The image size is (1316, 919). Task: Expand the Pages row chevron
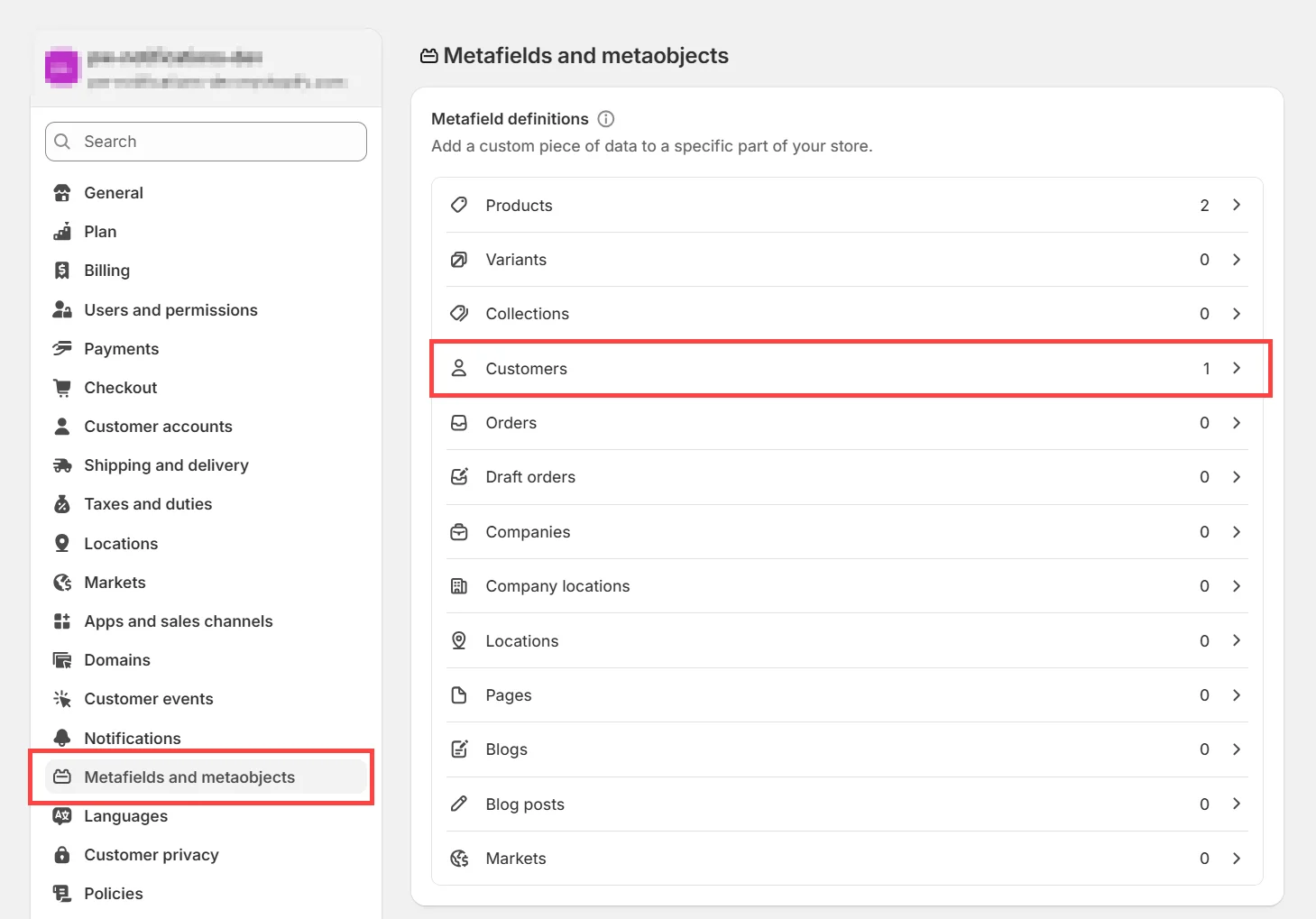pyautogui.click(x=1237, y=695)
